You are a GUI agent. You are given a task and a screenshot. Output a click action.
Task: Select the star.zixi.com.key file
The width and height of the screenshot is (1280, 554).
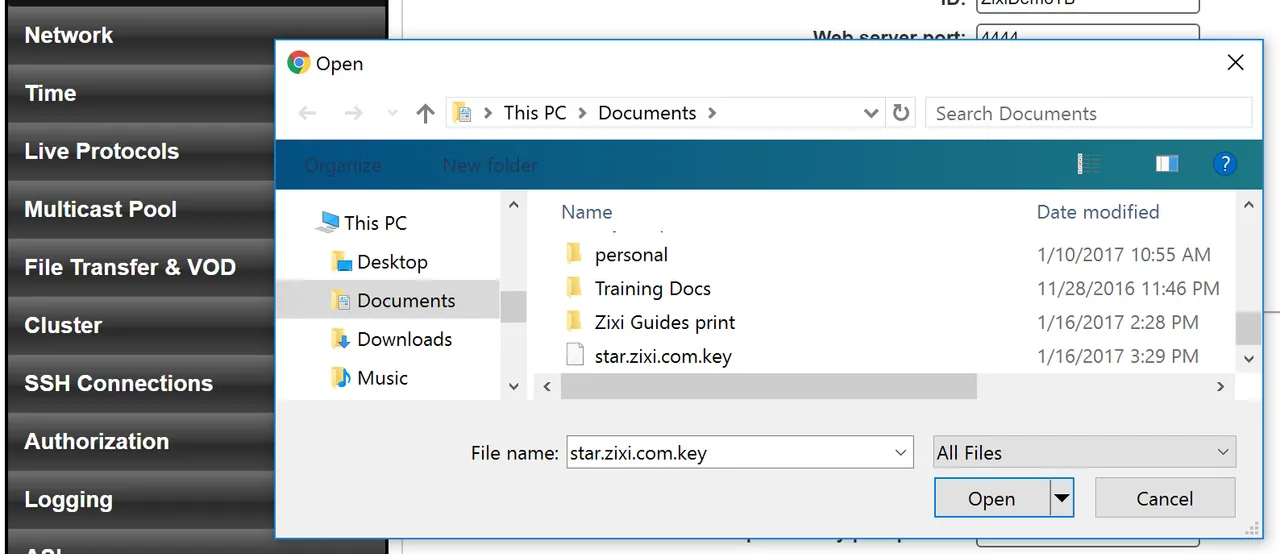coord(662,356)
